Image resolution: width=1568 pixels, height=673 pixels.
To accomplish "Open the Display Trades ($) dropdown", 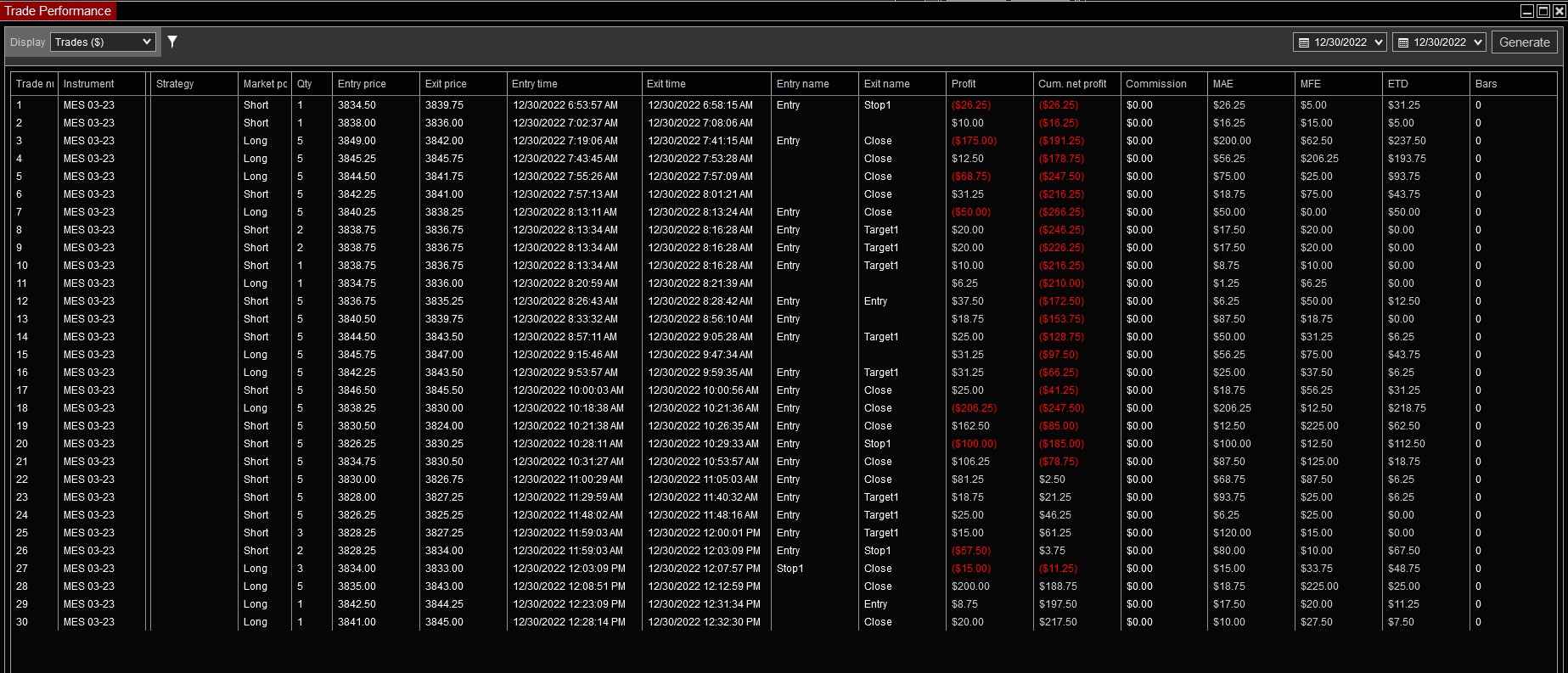I will (x=104, y=42).
